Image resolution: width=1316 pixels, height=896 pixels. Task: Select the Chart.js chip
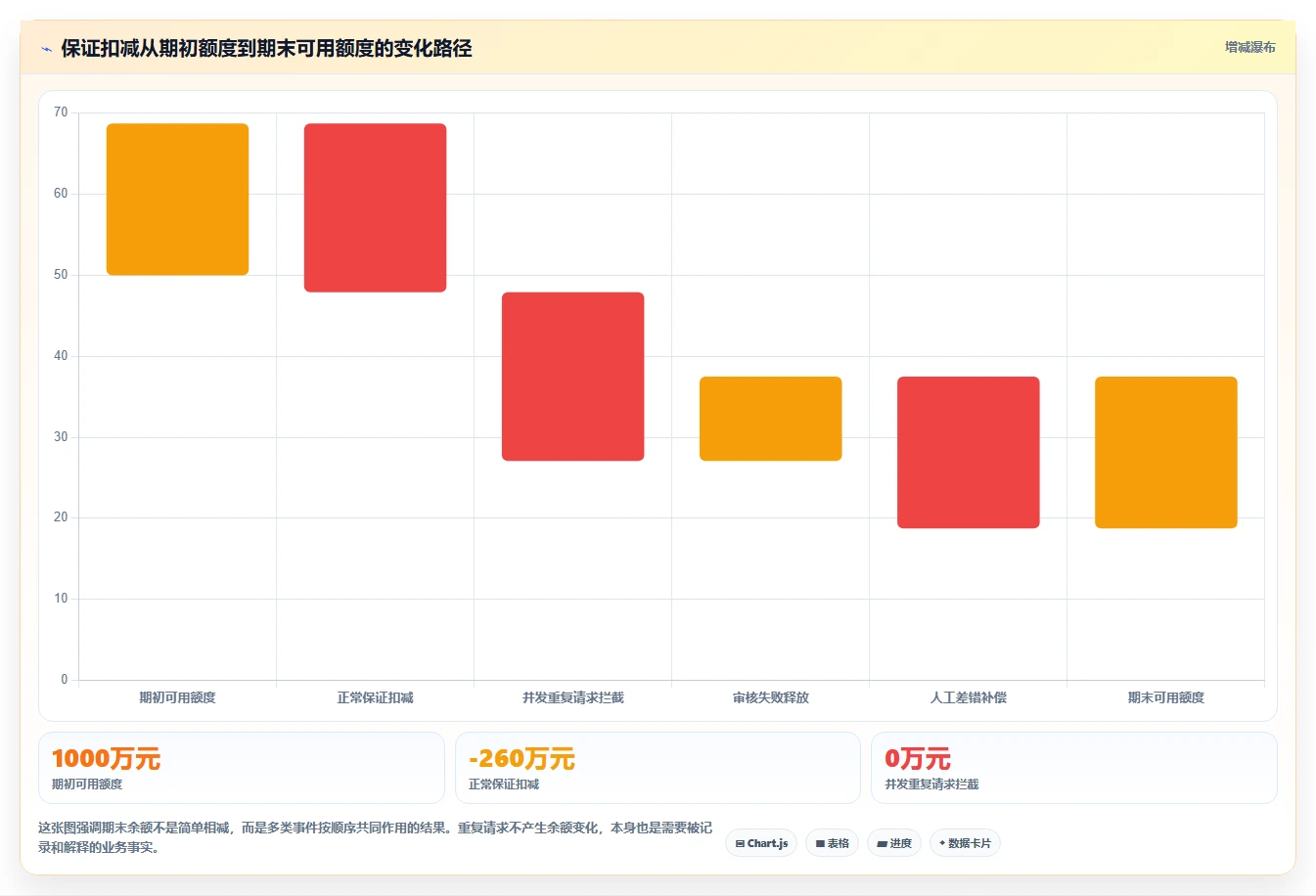coord(761,843)
